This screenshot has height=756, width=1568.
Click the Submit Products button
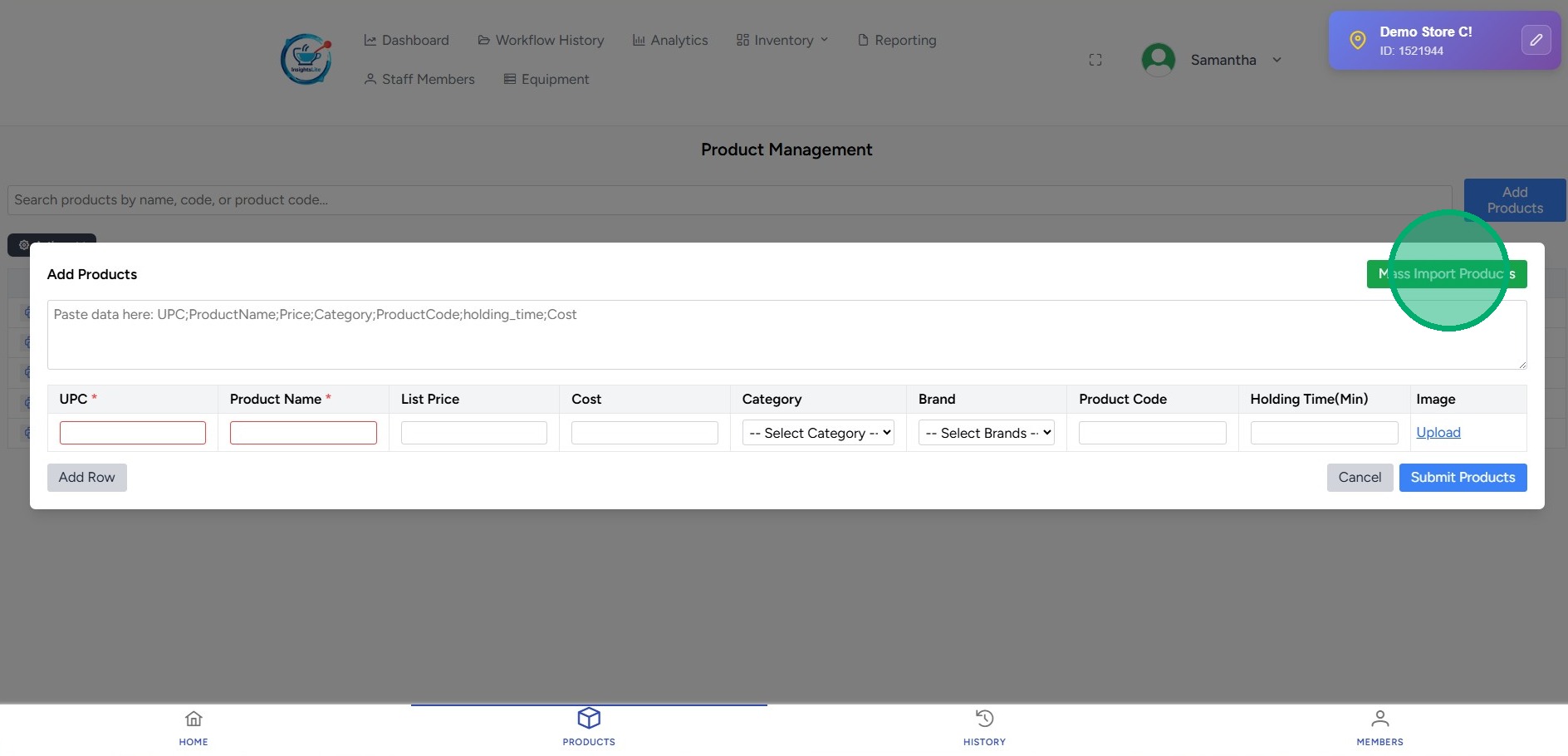click(x=1463, y=477)
